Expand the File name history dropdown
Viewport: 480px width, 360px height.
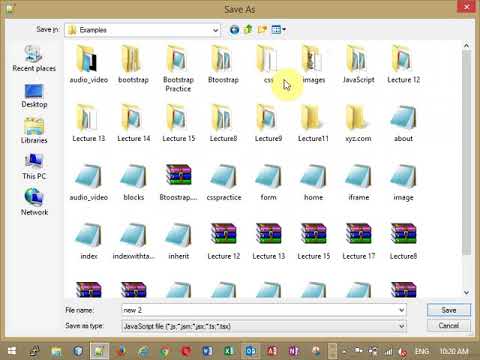[401, 310]
